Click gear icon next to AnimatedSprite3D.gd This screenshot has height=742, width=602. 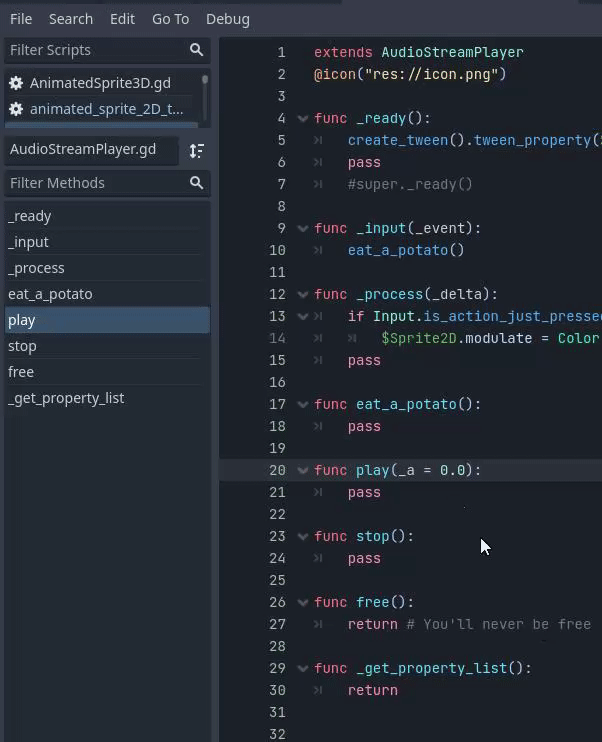pos(16,83)
